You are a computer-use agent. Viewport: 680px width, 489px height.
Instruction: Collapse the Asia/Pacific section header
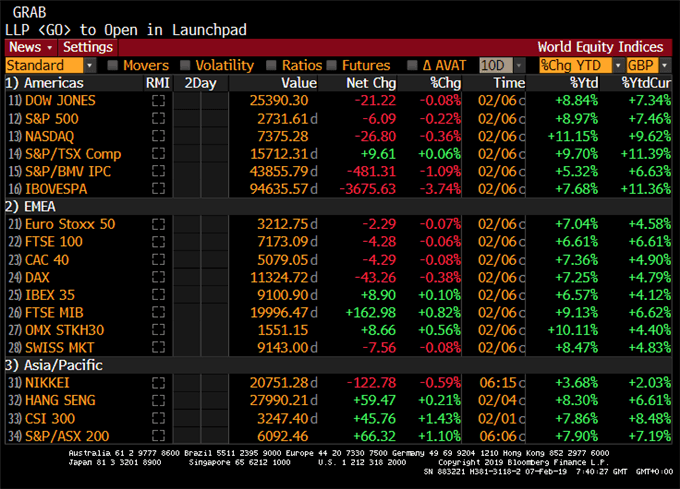tap(54, 365)
